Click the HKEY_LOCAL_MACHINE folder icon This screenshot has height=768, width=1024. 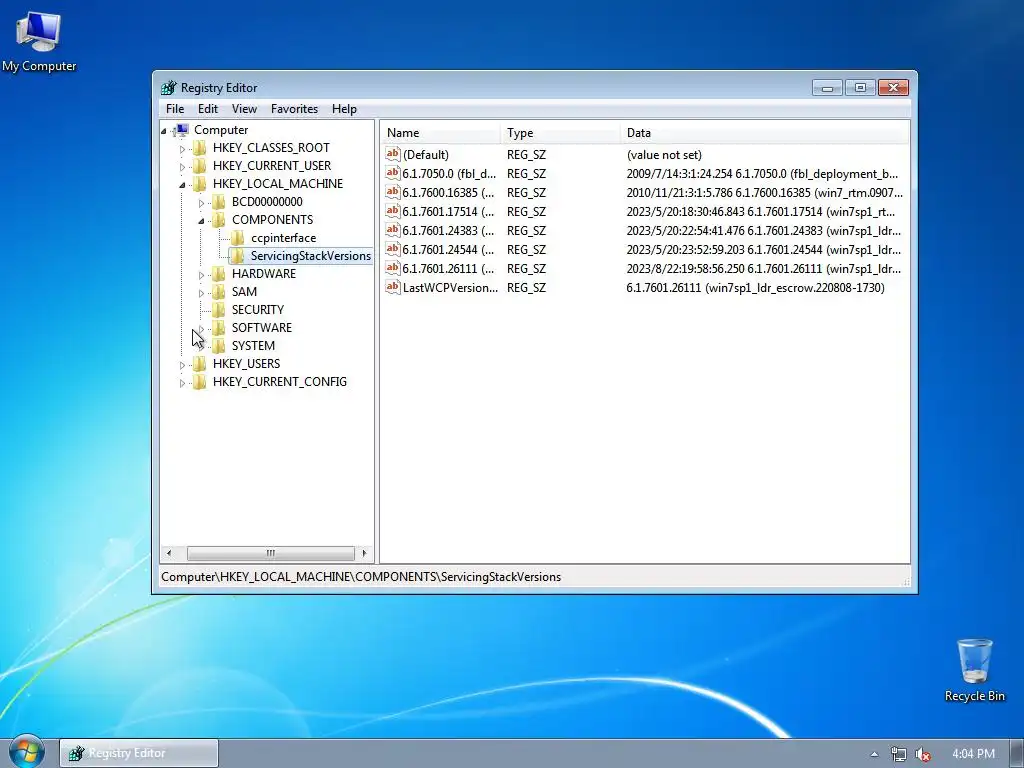(200, 184)
